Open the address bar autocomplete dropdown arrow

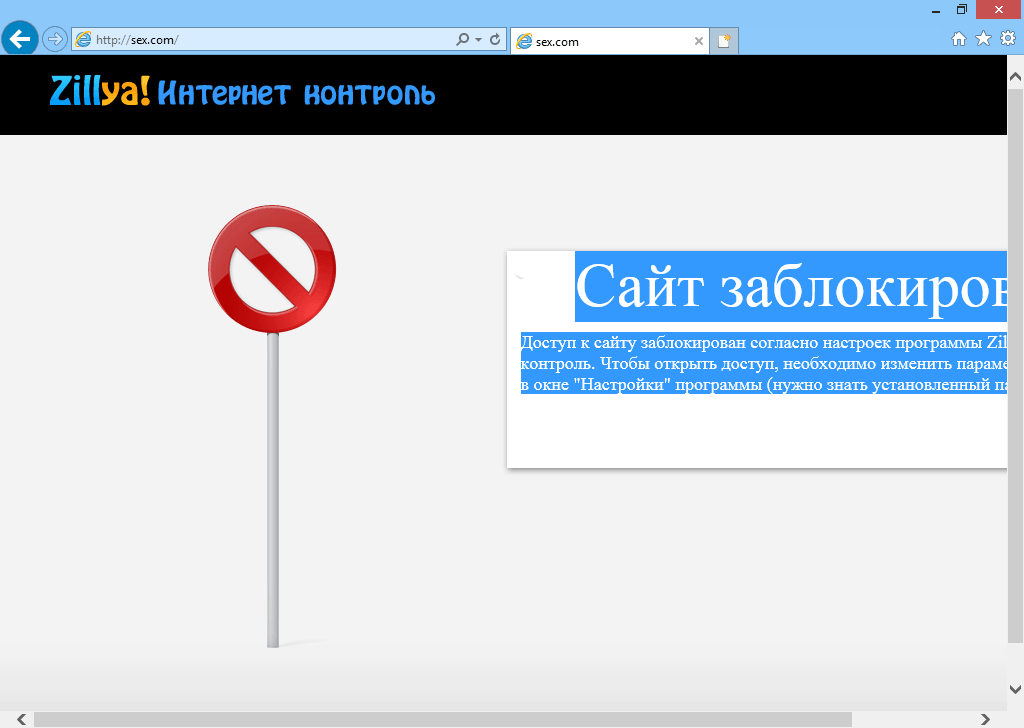pos(479,40)
